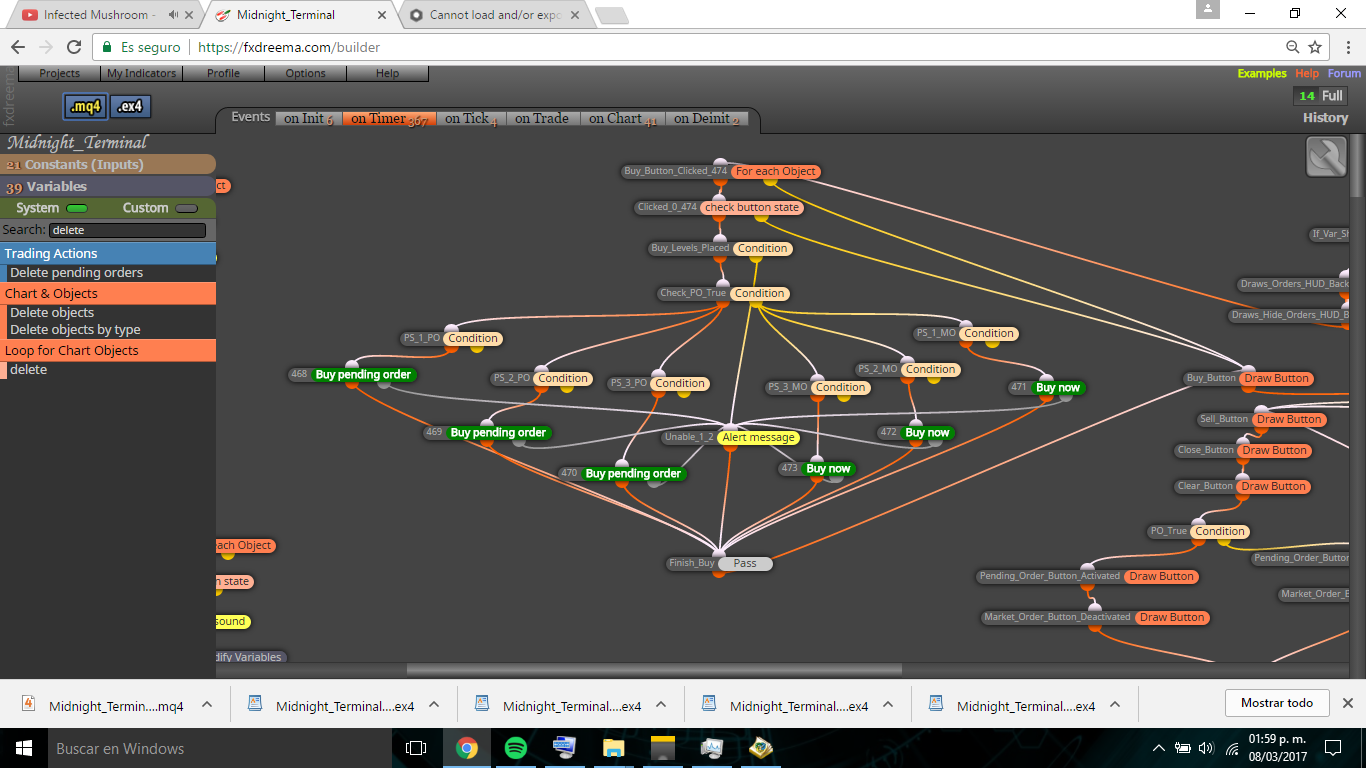
Task: Mute audio icon on Infected Mushroom tab
Action: 174,15
